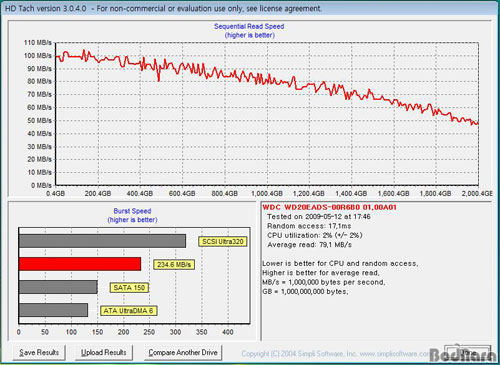Click the Sequential Read Speed title
Image resolution: width=500 pixels, height=365 pixels.
tap(249, 26)
